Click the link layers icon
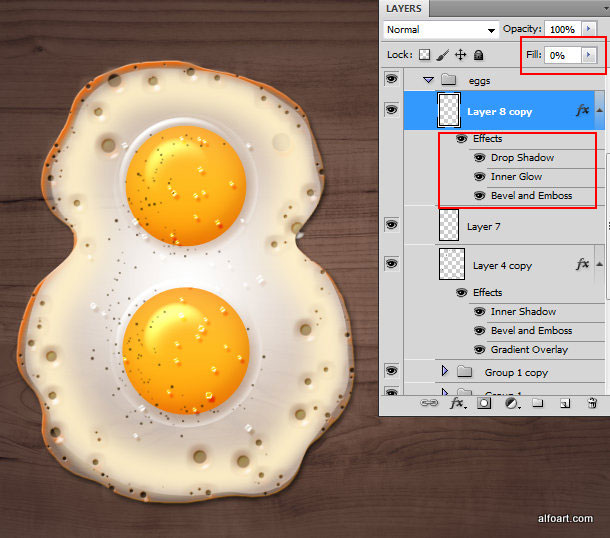This screenshot has height=538, width=610. pos(430,403)
